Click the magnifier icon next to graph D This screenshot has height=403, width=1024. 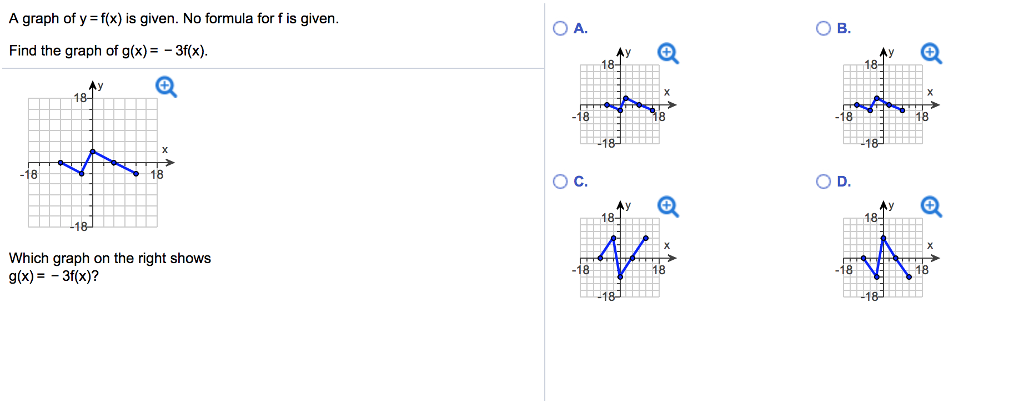point(932,207)
